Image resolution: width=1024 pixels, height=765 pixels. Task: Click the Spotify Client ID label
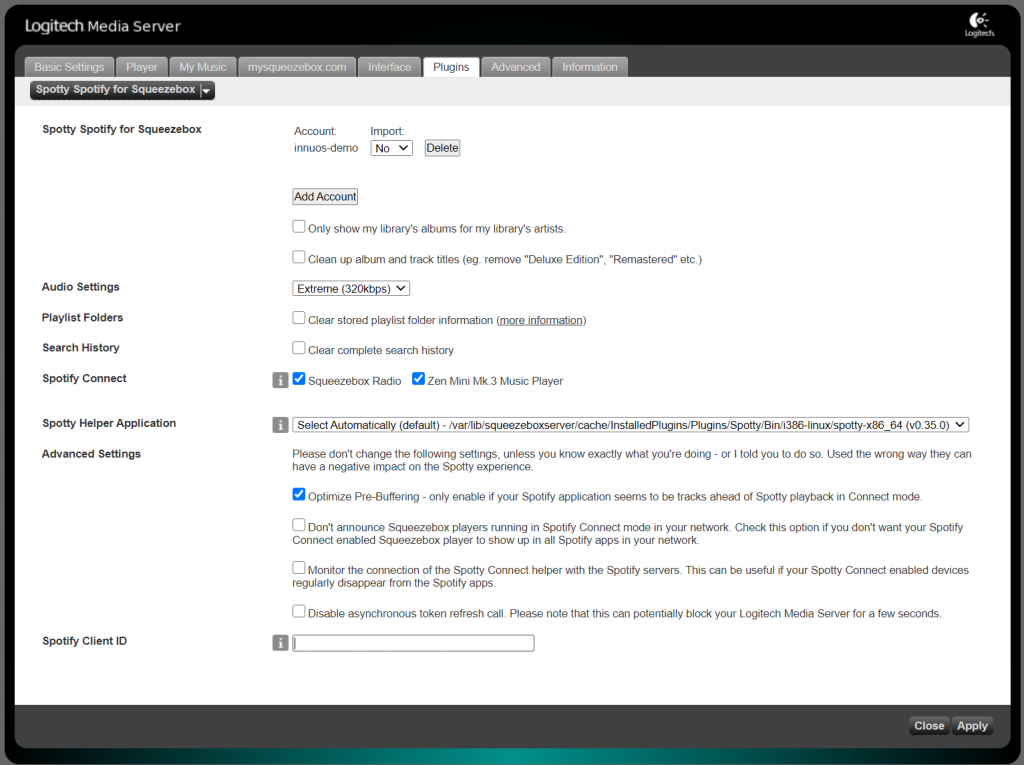pyautogui.click(x=85, y=642)
